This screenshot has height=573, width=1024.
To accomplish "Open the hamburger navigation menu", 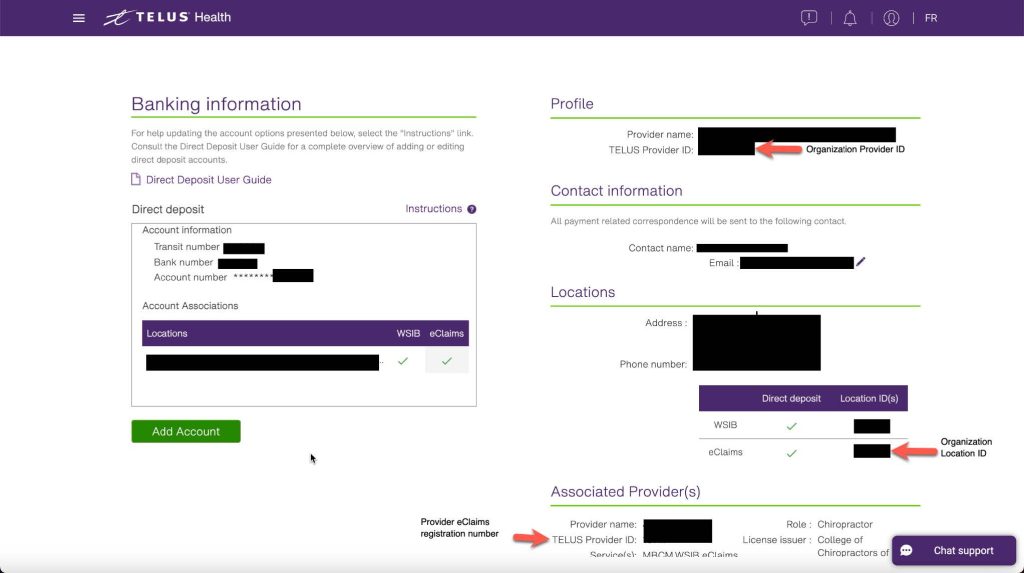I will 78,18.
